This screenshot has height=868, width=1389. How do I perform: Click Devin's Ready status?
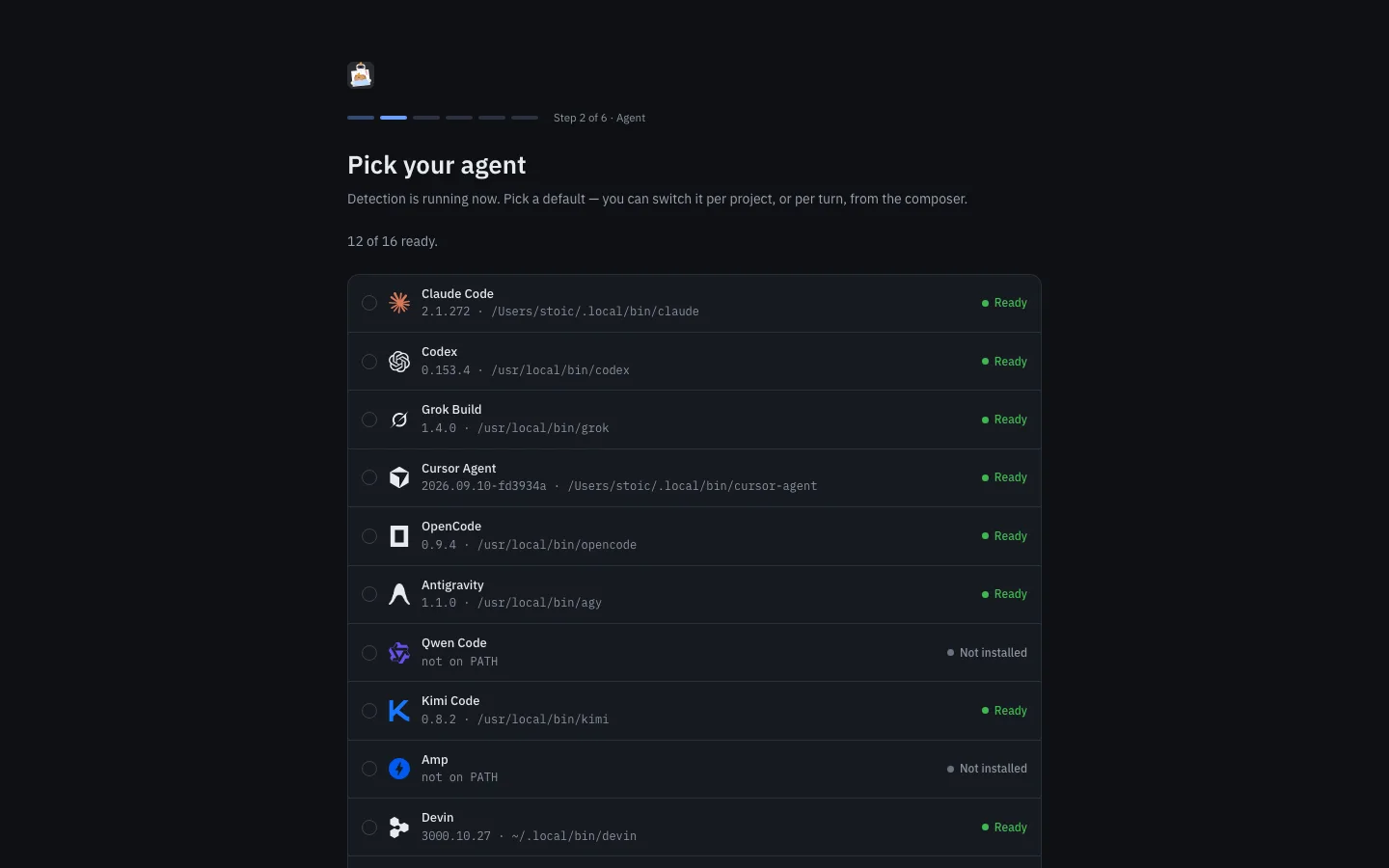pos(1004,827)
